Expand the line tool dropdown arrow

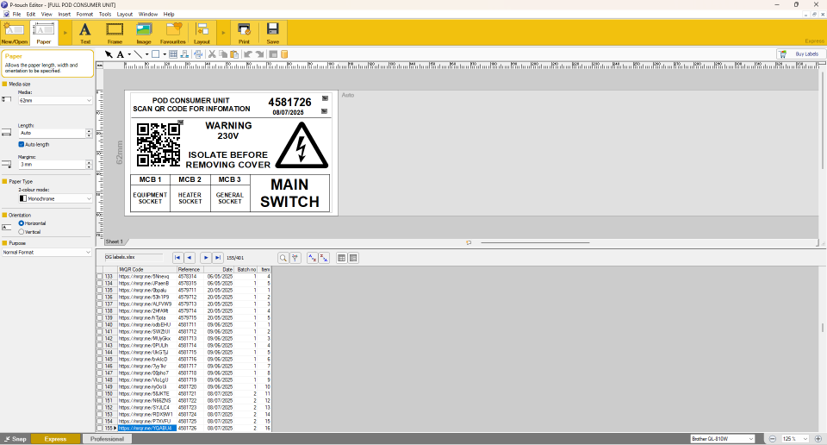coord(147,54)
